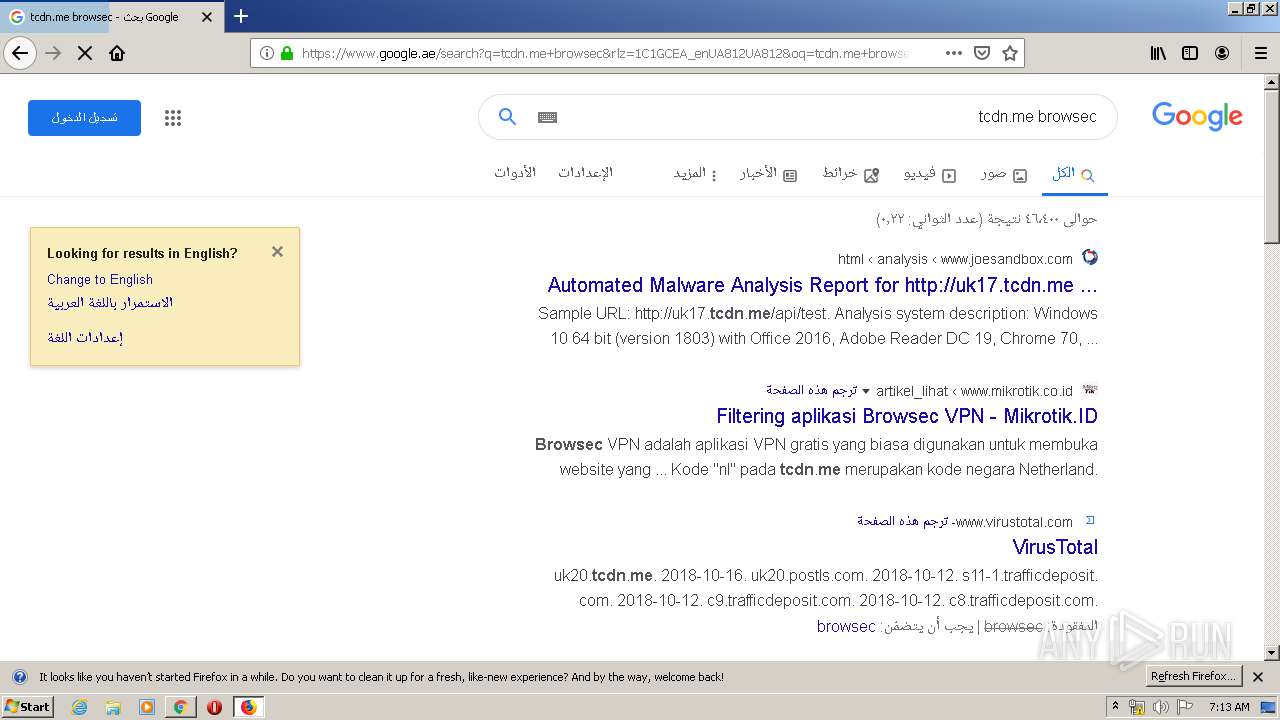Click the 7:13 AM system clock
This screenshot has width=1280, height=720.
[x=1229, y=707]
